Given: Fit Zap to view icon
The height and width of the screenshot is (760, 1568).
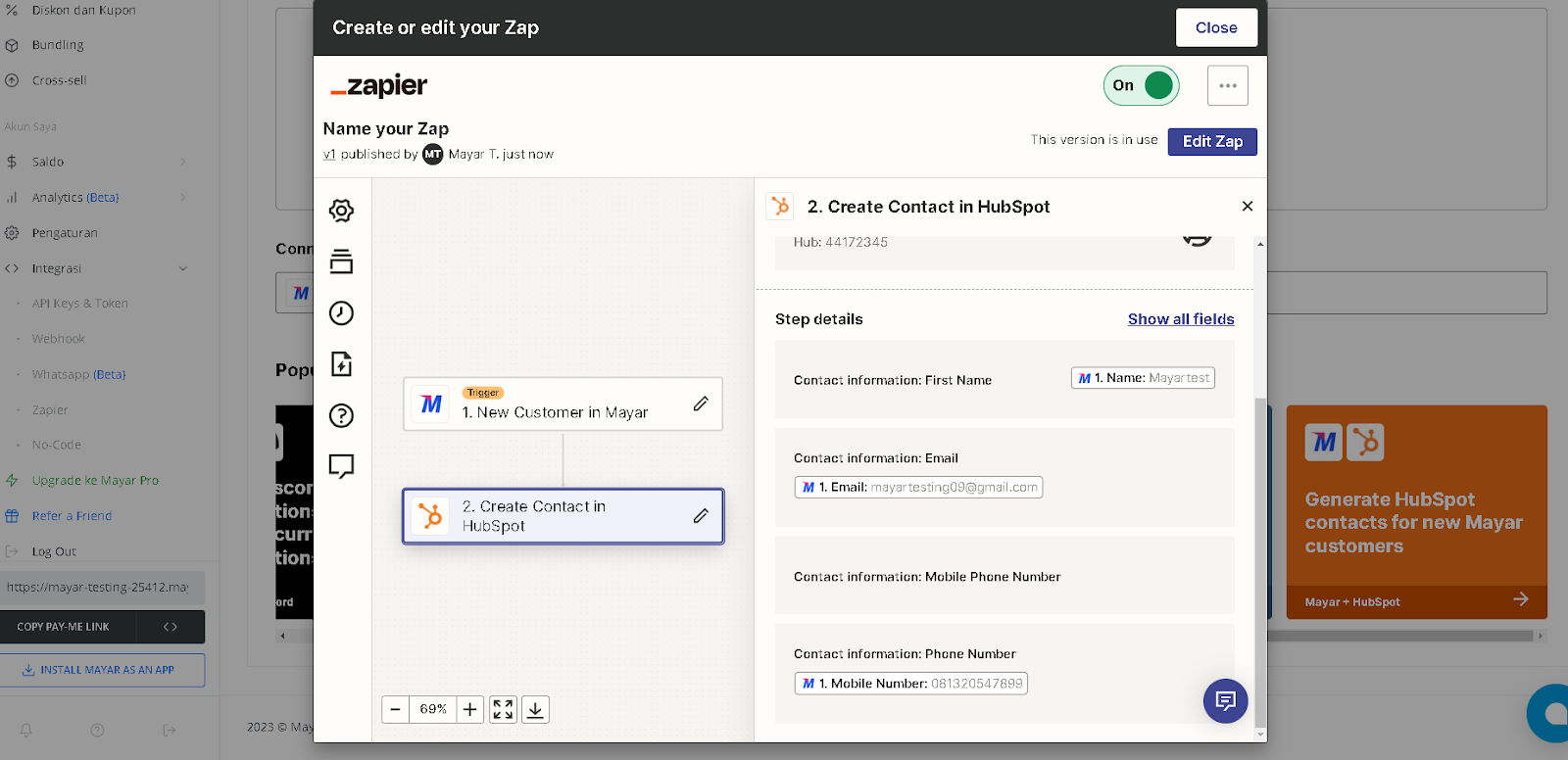Looking at the screenshot, I should coord(503,709).
